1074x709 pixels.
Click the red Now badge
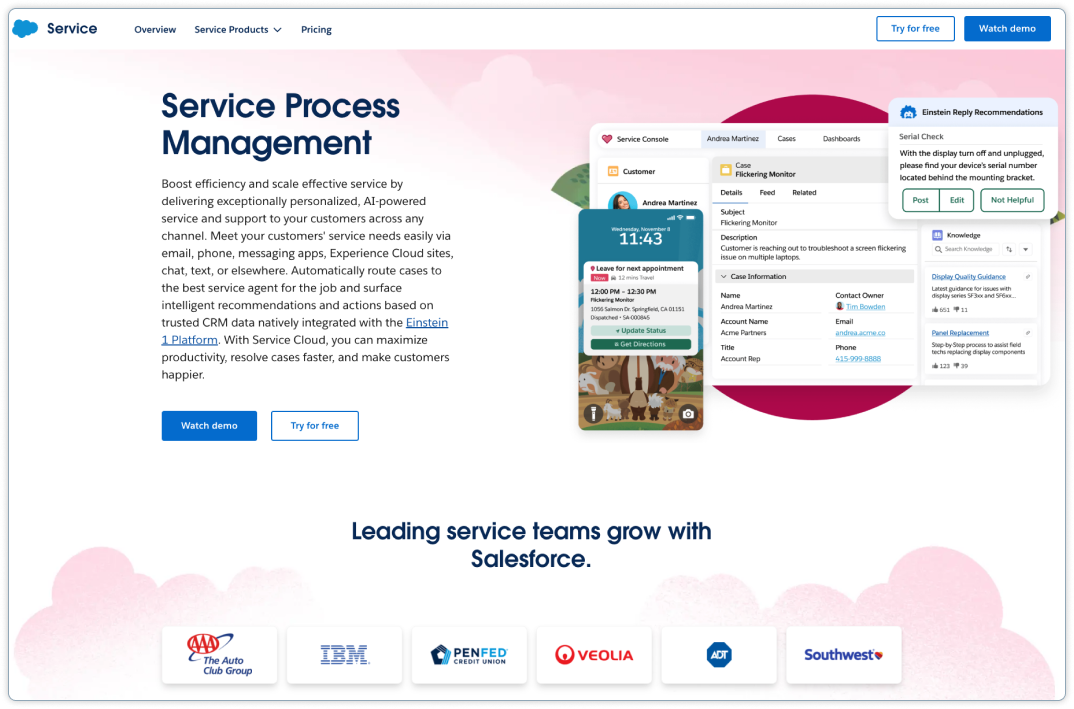coord(599,278)
